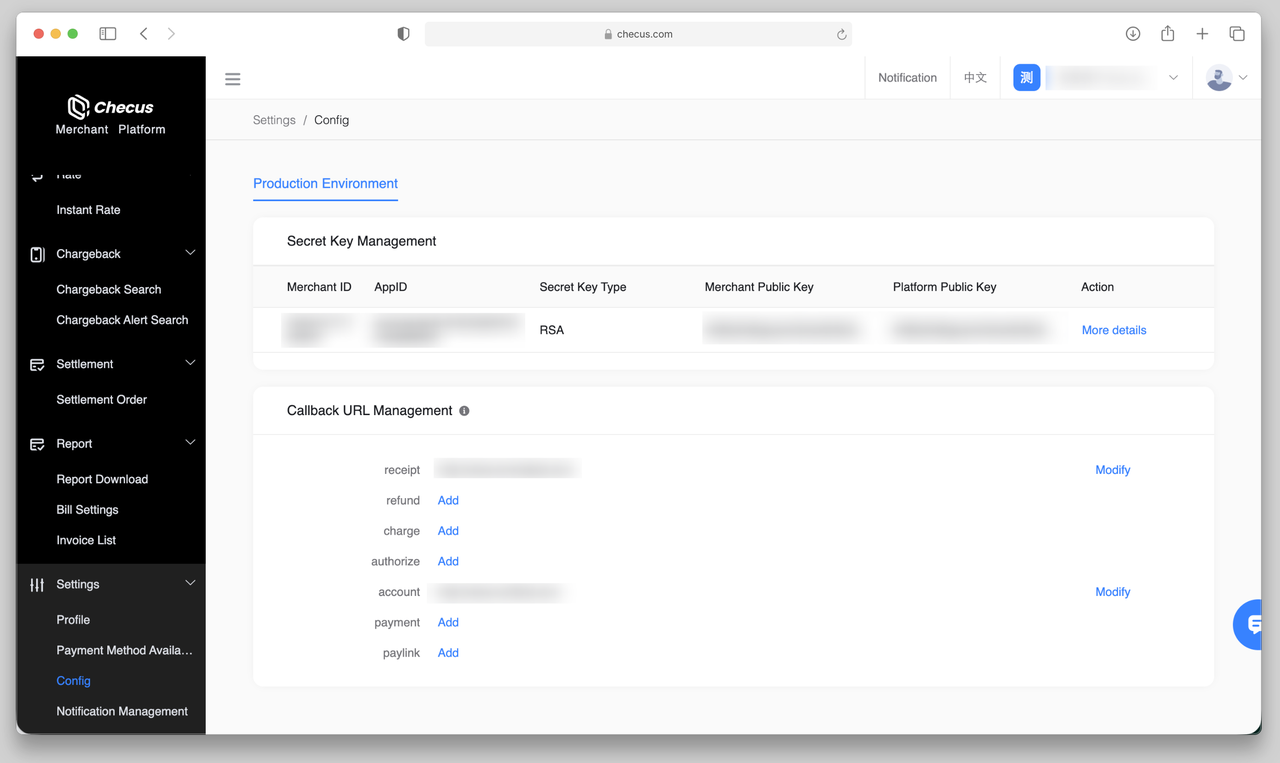Collapse the Chargeback sidebar section
This screenshot has width=1280, height=763.
(190, 254)
